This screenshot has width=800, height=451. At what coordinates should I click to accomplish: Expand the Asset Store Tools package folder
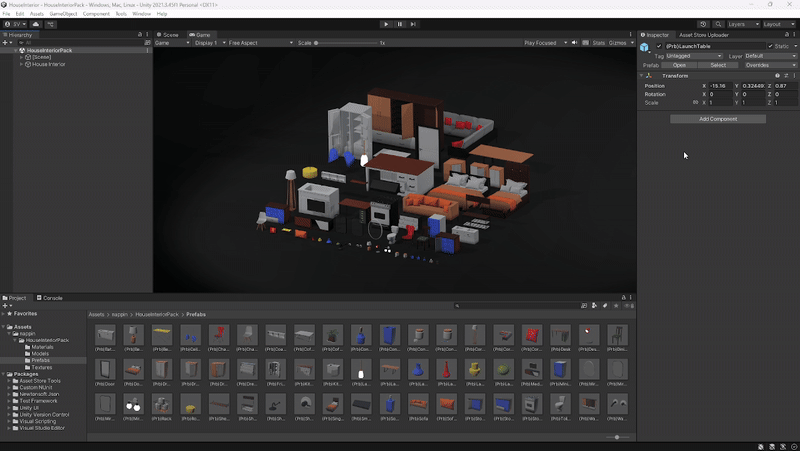tap(9, 381)
